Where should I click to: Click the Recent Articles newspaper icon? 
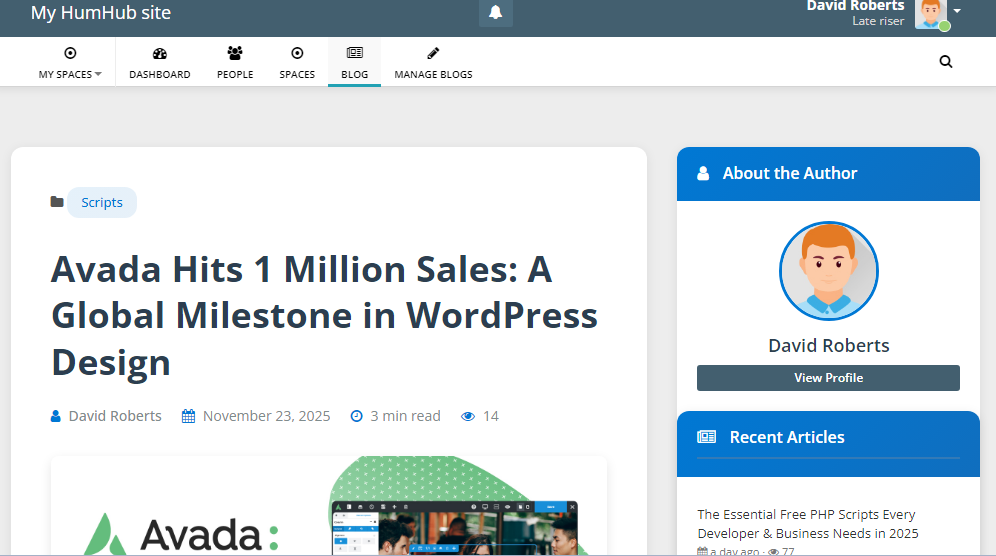[707, 437]
